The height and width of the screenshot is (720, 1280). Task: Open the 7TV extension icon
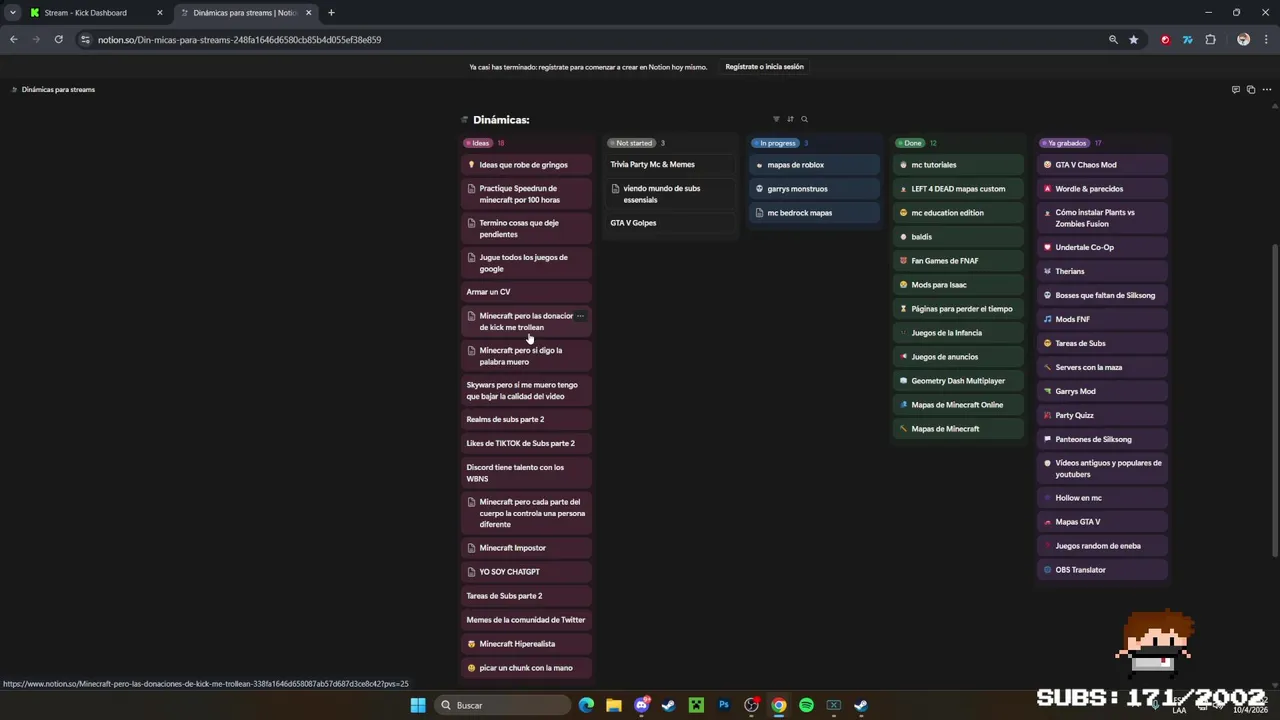pos(1187,39)
